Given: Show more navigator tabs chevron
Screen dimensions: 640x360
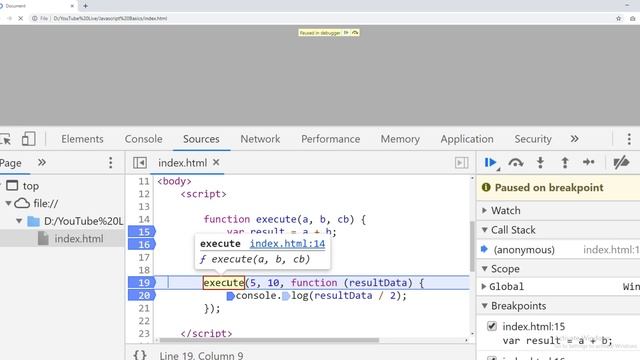Looking at the screenshot, I should [42, 162].
